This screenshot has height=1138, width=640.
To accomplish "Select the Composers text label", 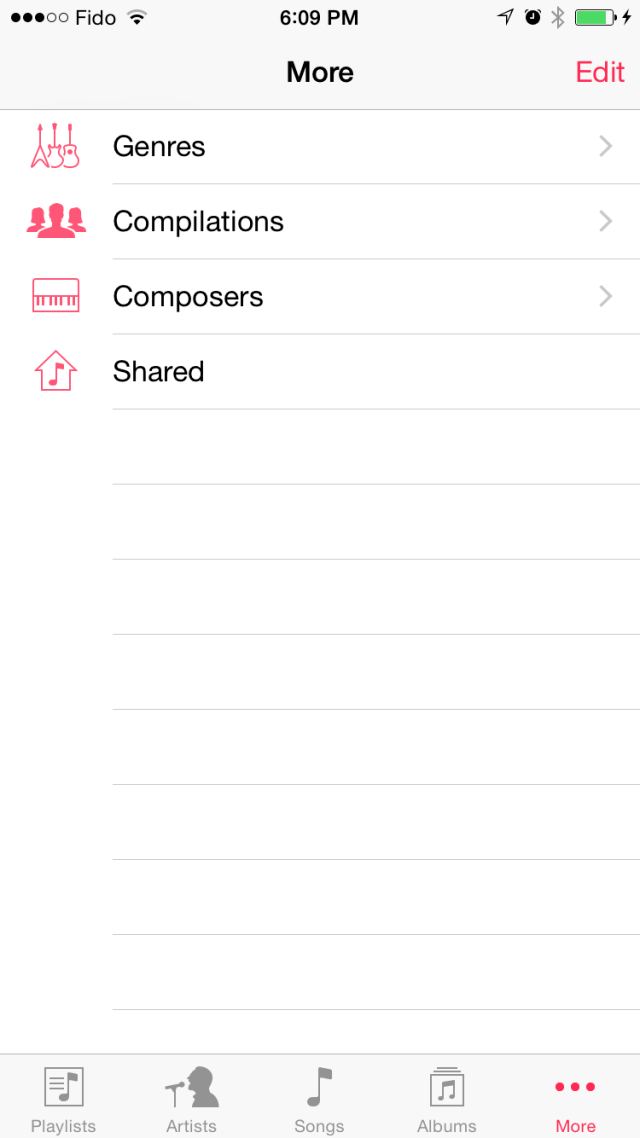I will pyautogui.click(x=188, y=297).
